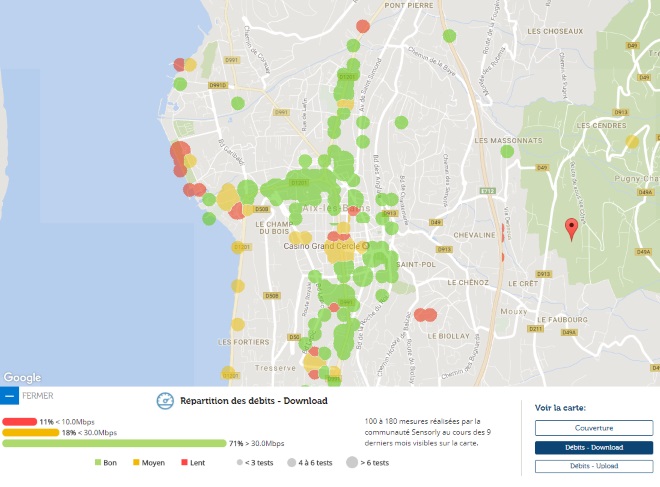The width and height of the screenshot is (660, 487).
Task: Click the green 71% speed bar
Action: [115, 442]
